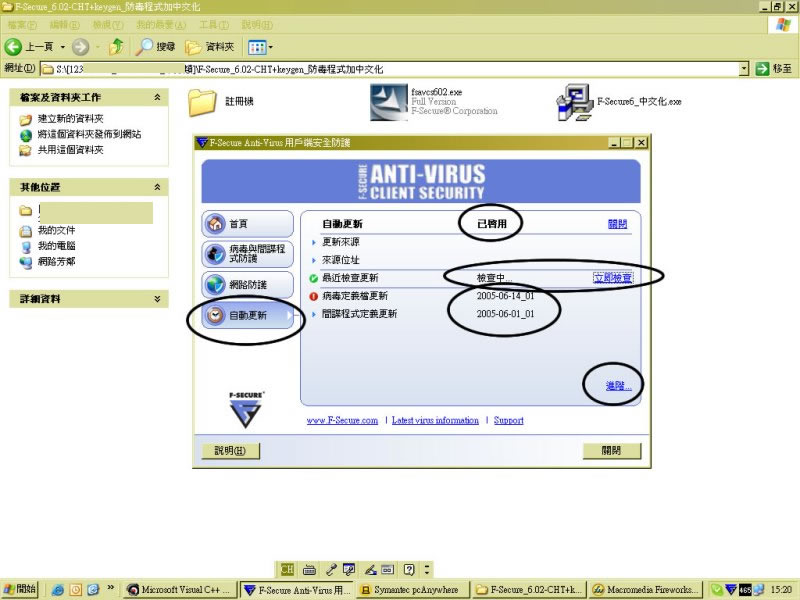The image size is (800, 600).
Task: Go up one folder level
Action: tap(117, 47)
